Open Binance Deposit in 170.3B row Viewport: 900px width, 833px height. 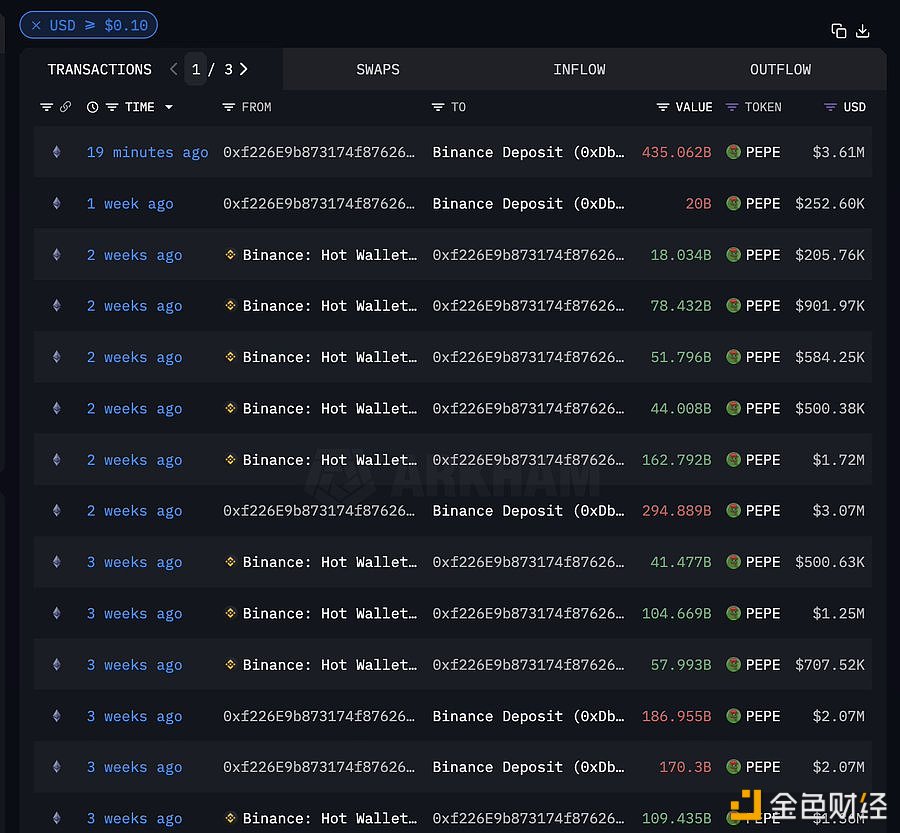528,768
